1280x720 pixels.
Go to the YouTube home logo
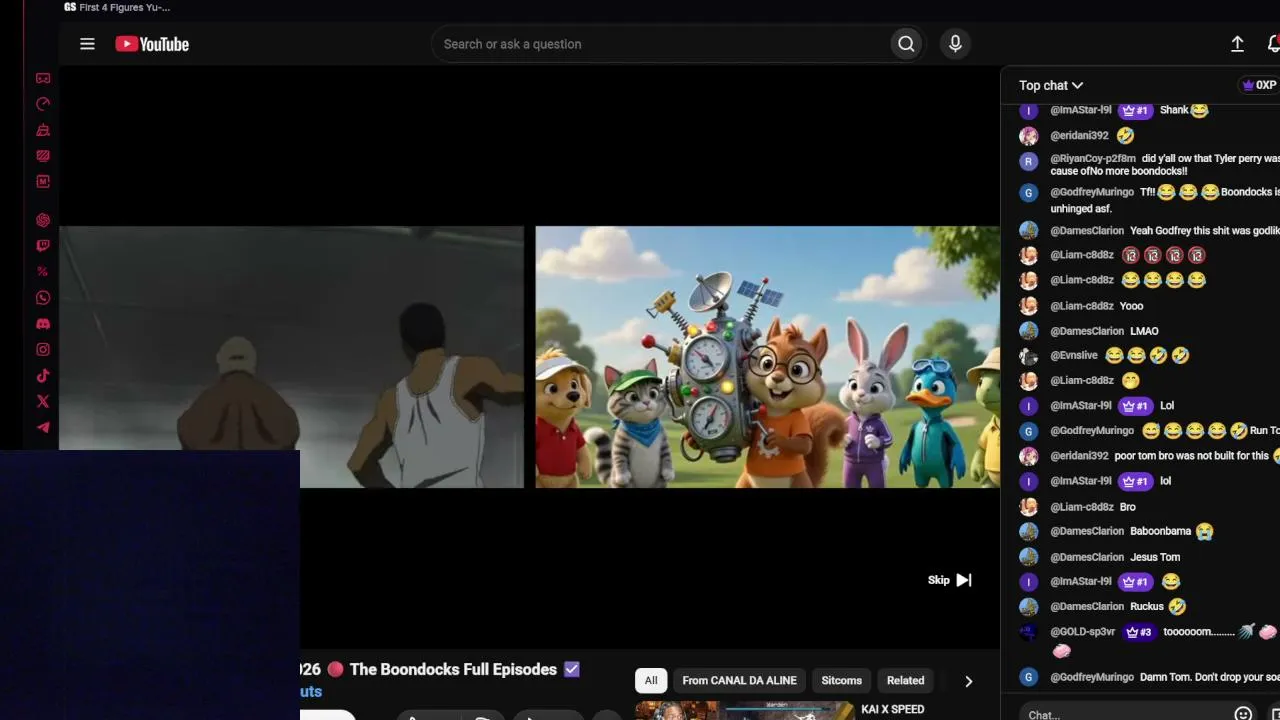pyautogui.click(x=152, y=44)
